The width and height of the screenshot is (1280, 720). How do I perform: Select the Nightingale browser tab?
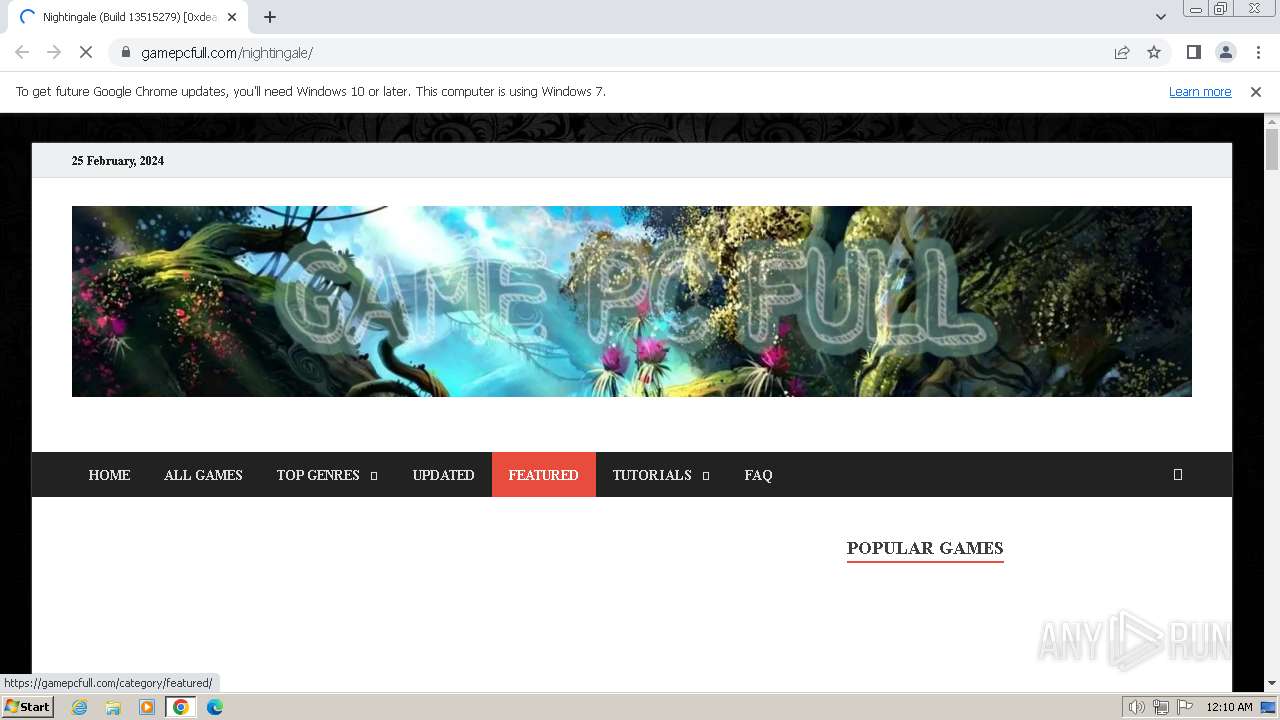pyautogui.click(x=128, y=17)
